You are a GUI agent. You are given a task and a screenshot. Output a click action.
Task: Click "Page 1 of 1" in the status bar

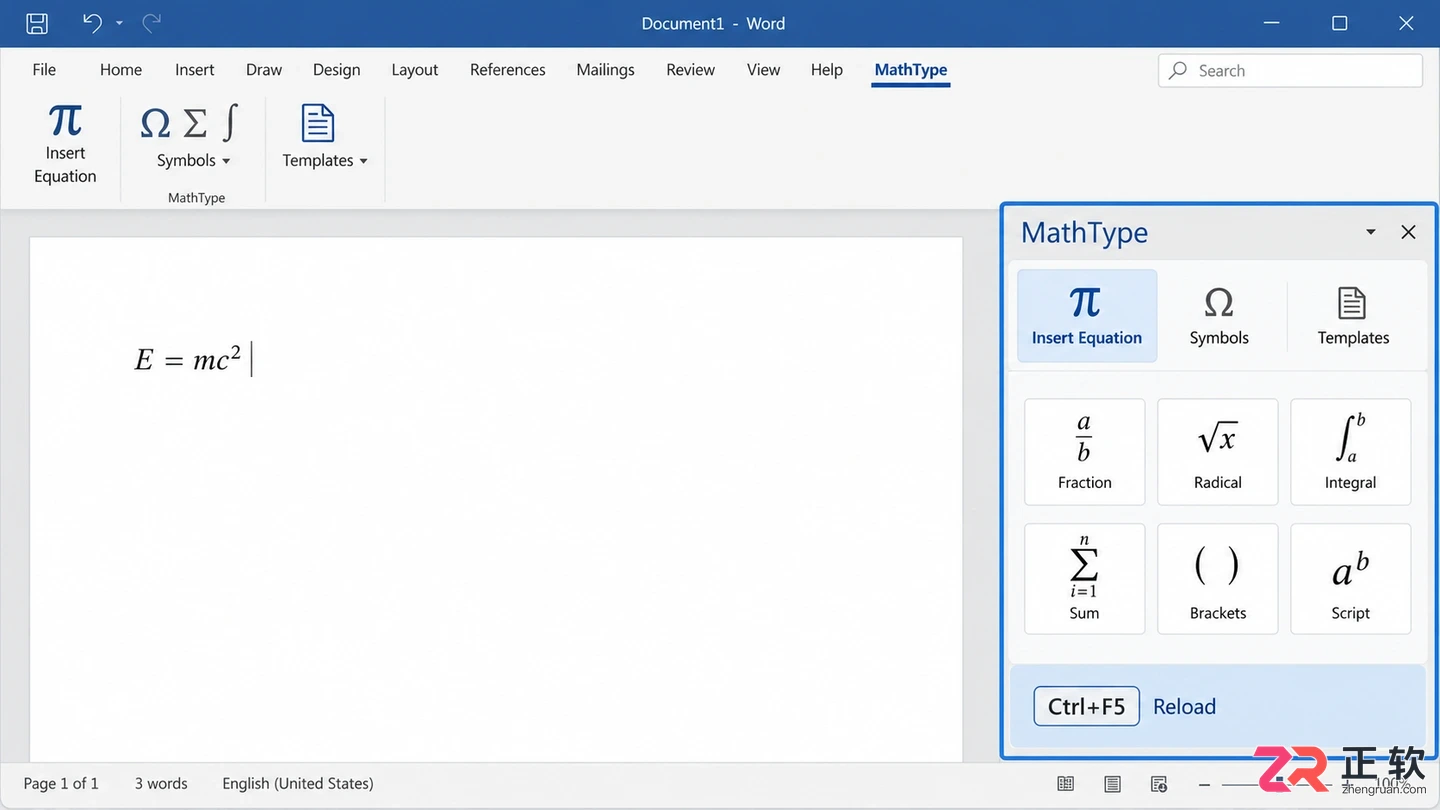coord(61,783)
